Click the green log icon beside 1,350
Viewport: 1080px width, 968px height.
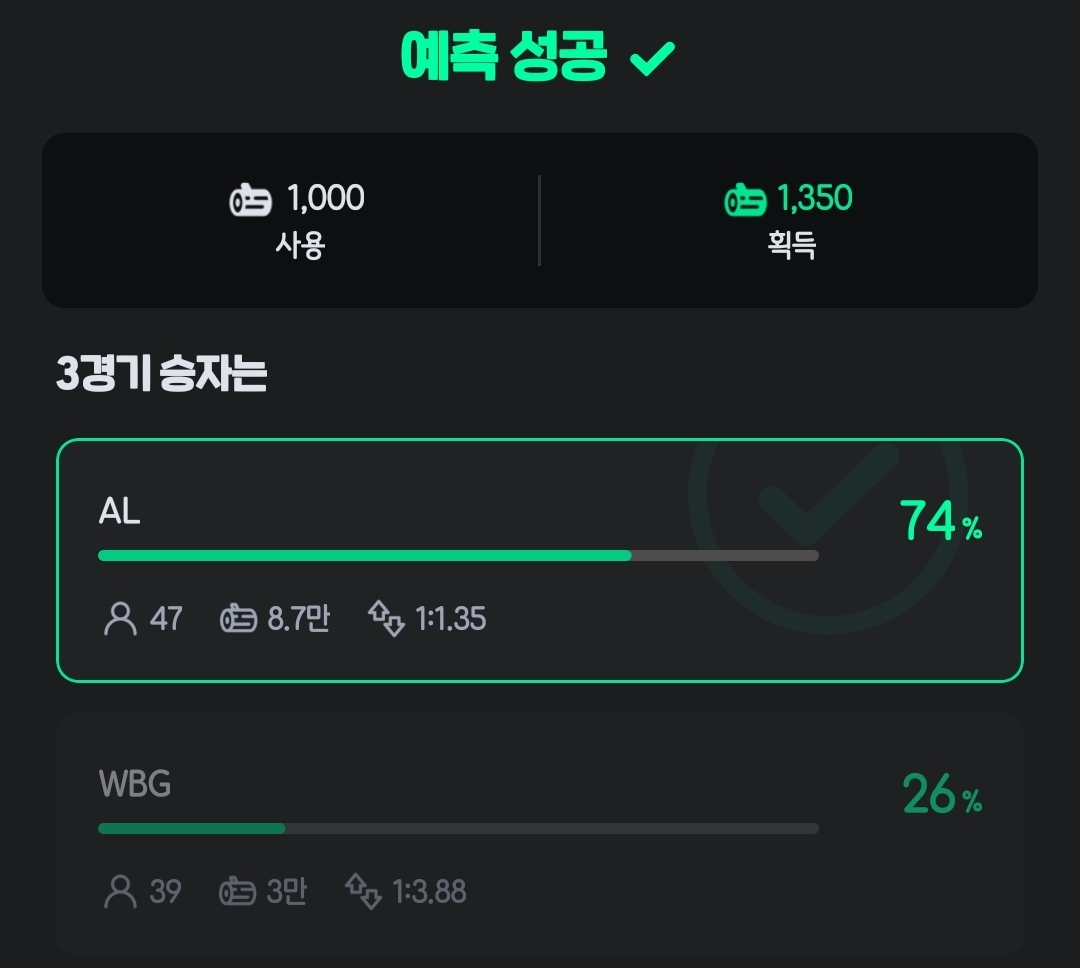tap(745, 200)
